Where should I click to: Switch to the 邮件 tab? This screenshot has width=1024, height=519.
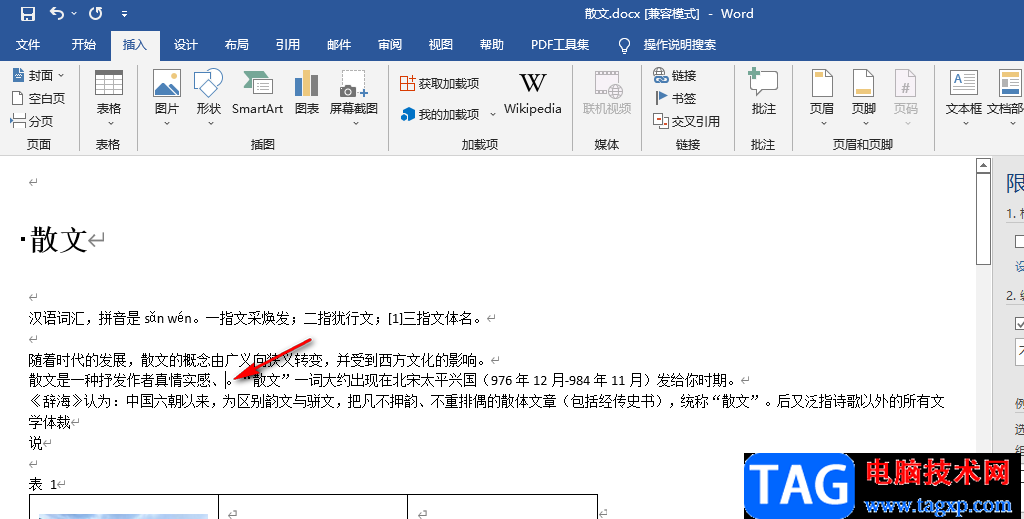(339, 44)
